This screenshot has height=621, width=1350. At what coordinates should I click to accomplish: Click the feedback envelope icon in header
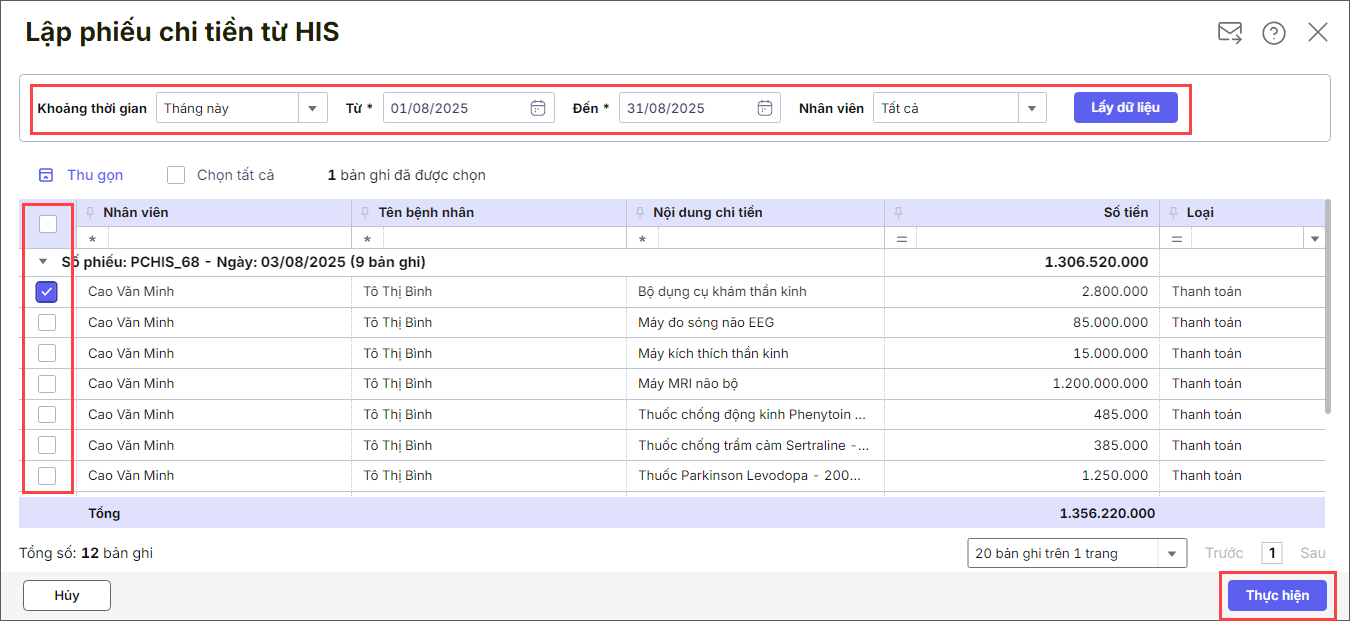click(x=1229, y=33)
